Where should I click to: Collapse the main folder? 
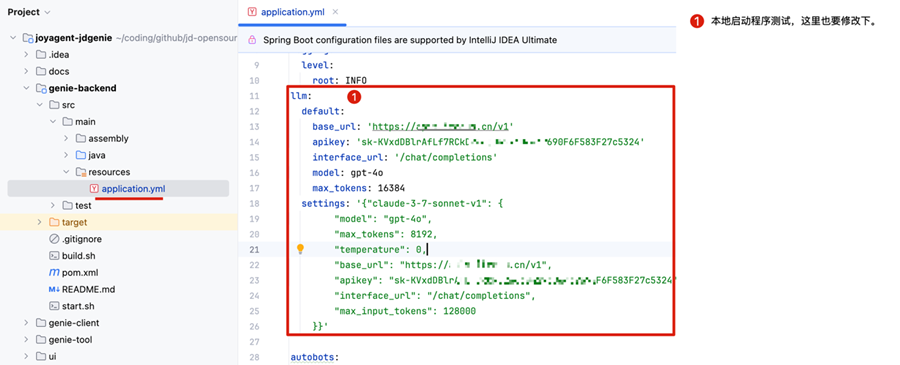52,122
